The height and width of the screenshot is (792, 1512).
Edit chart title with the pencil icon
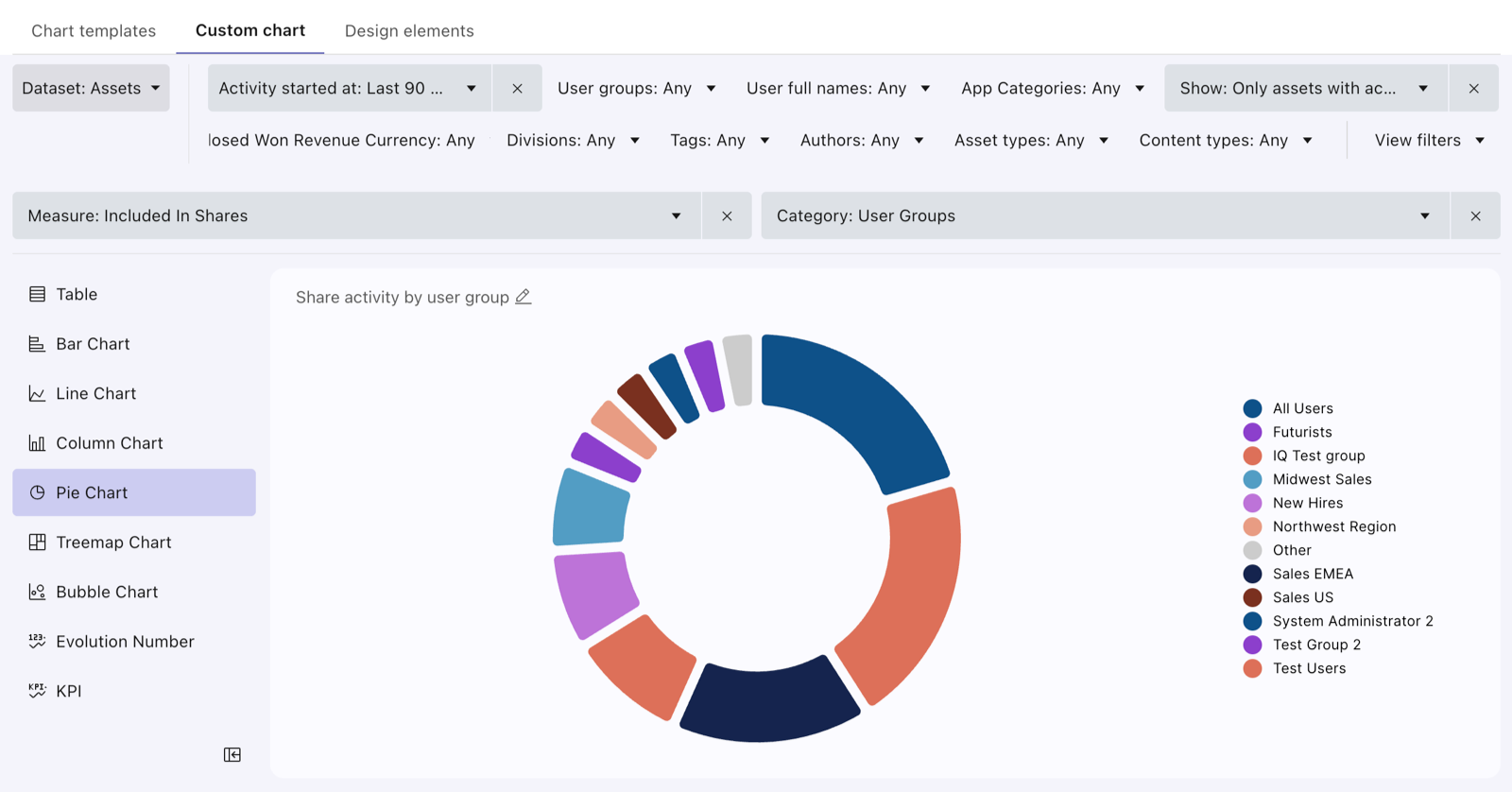click(523, 297)
